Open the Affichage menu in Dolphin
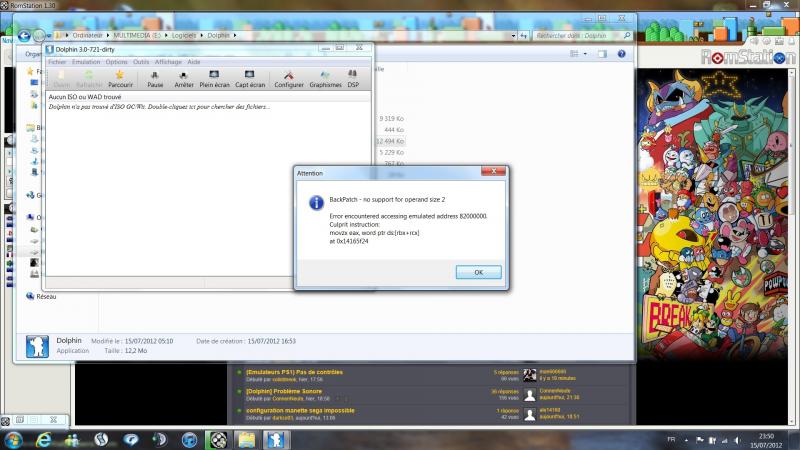Viewport: 800px width, 450px height. coord(168,62)
